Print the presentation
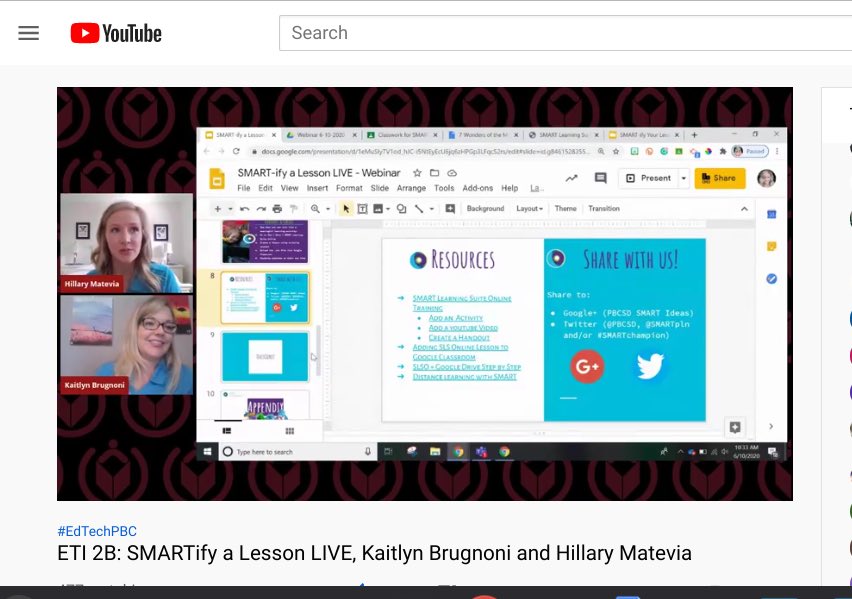The width and height of the screenshot is (852, 599). tap(277, 209)
